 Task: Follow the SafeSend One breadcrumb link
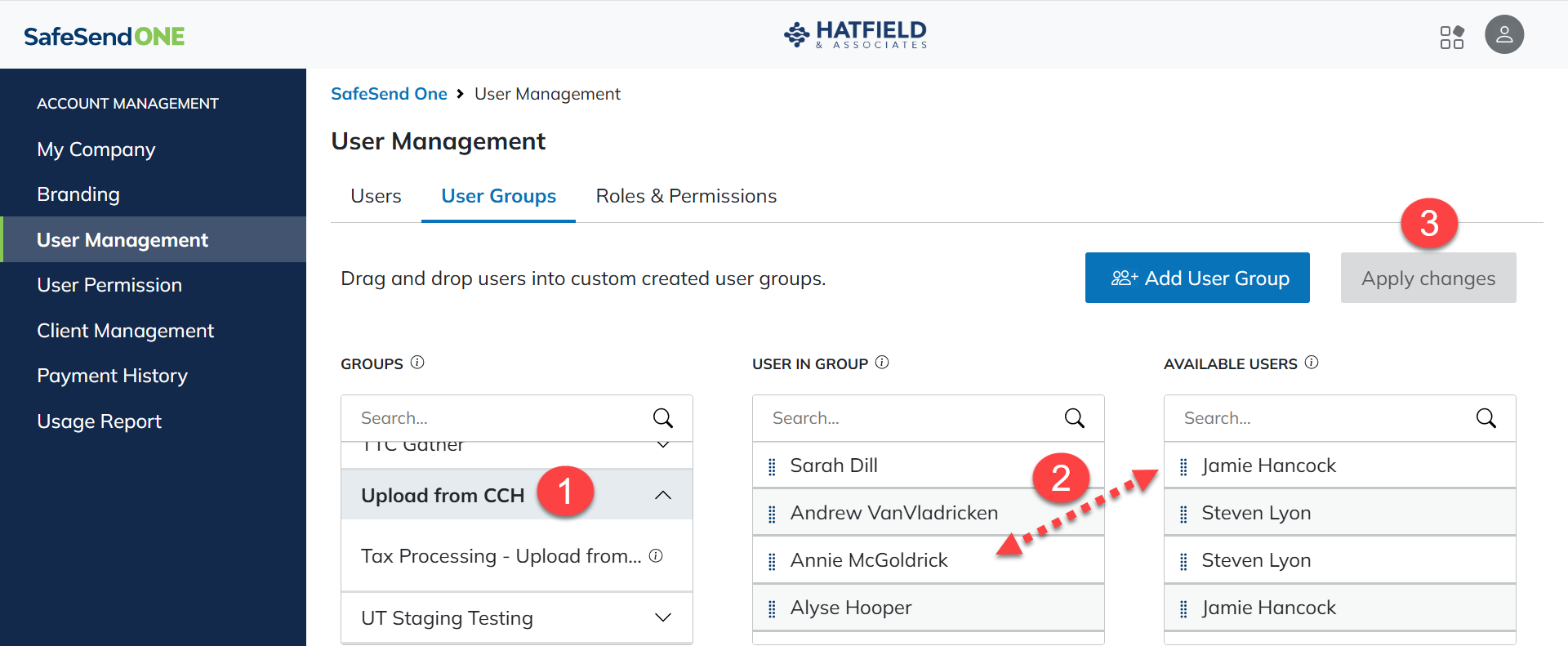tap(389, 94)
